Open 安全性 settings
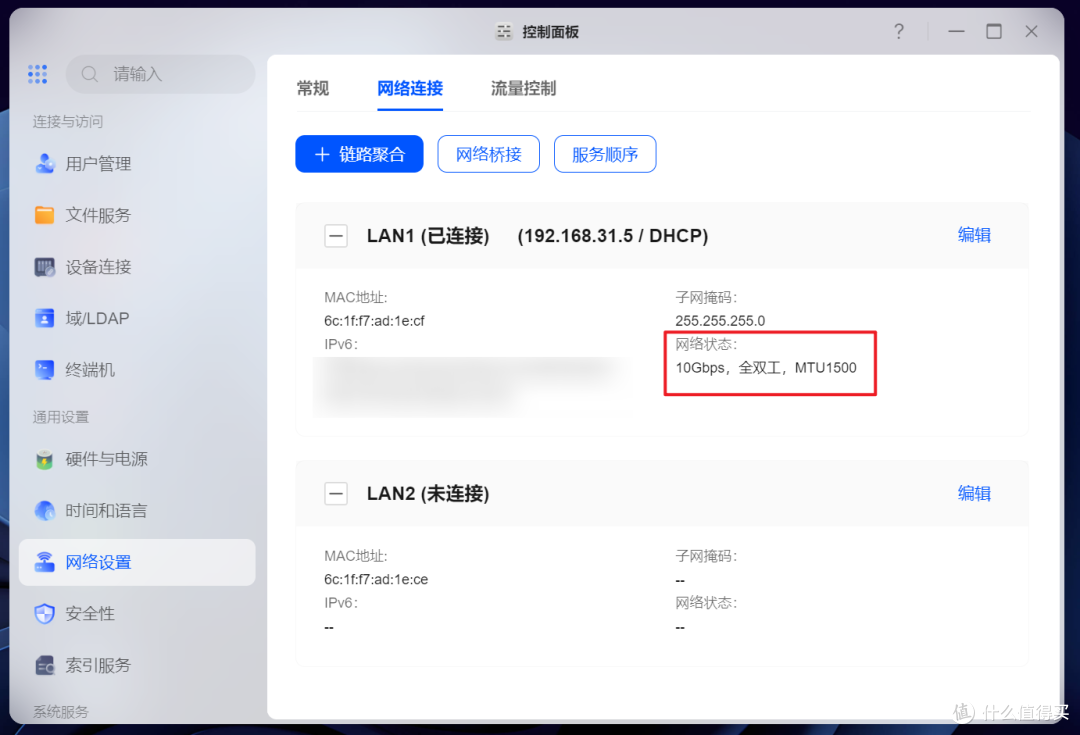 tap(137, 614)
